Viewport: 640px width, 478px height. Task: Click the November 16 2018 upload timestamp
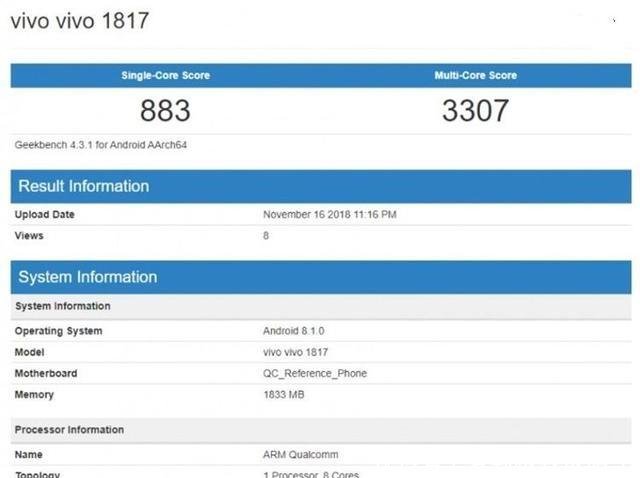coord(327,215)
